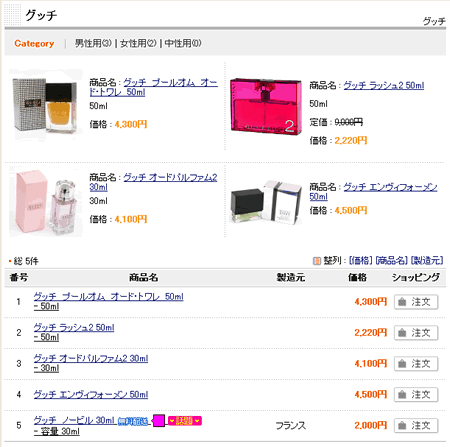Sort the list by 商品名
The height and width of the screenshot is (447, 450).
pyautogui.click(x=391, y=260)
